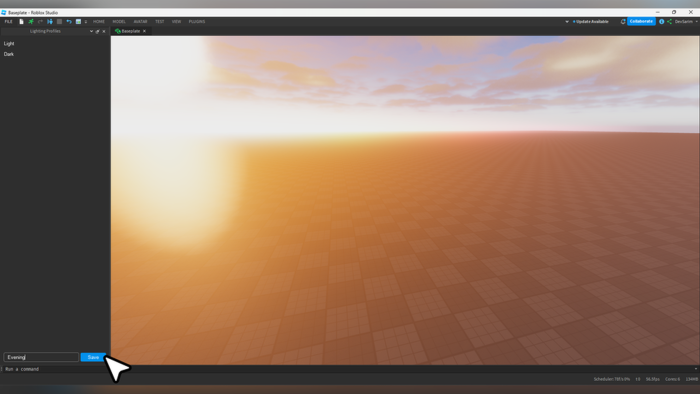The image size is (700, 394).
Task: Switch to the VIEW ribbon tab
Action: pos(176,21)
